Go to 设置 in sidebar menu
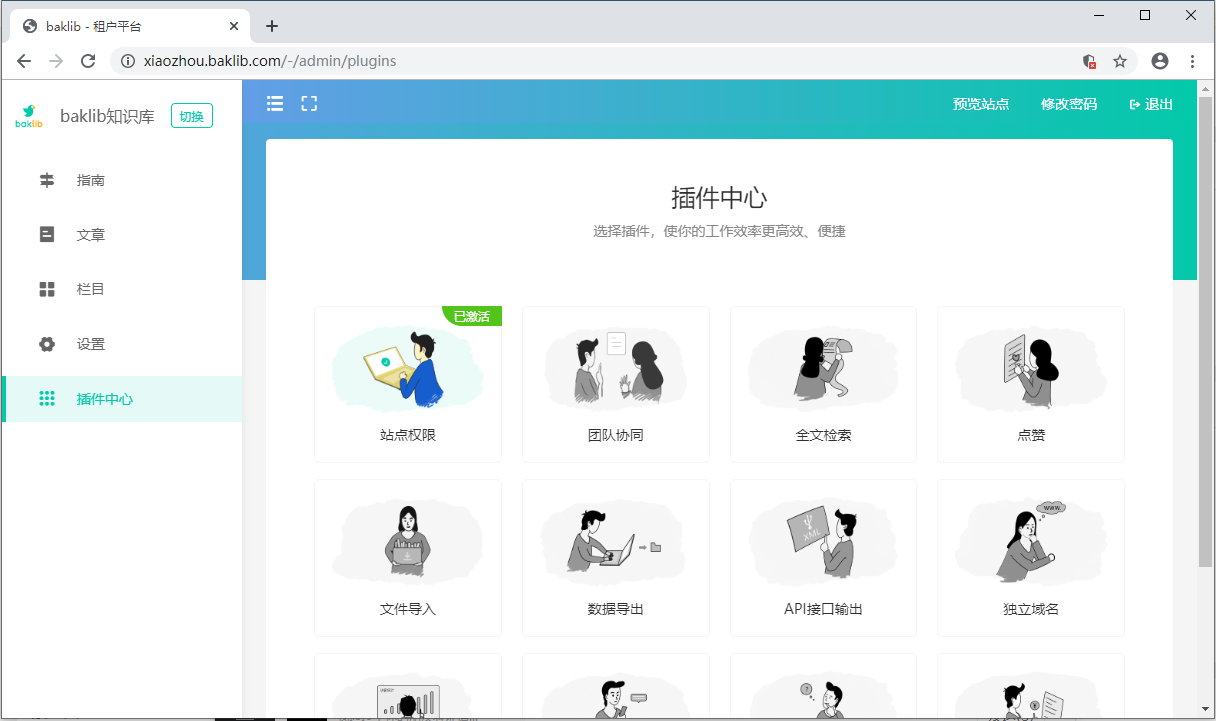This screenshot has width=1216, height=721. click(x=122, y=344)
